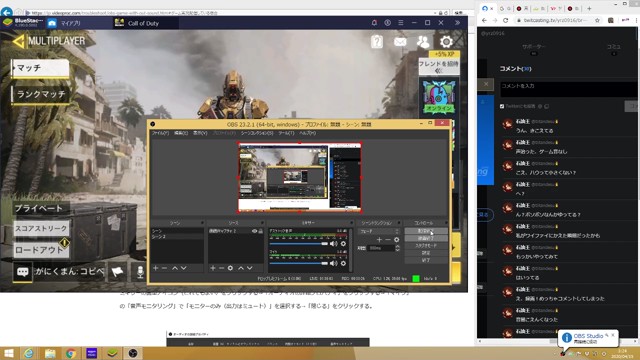Screen dimensions: 640x360
Task: Mute the desktop audio speaker icon
Action: pos(333,244)
